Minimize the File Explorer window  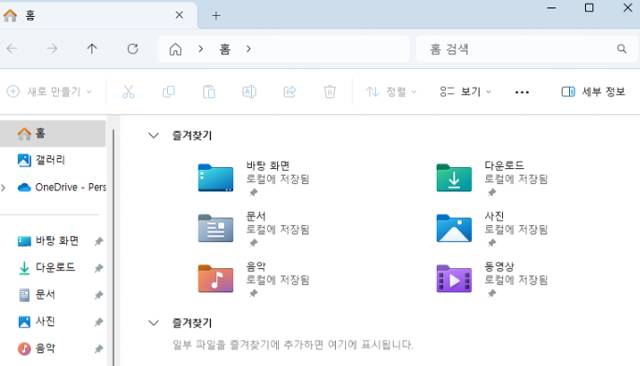pyautogui.click(x=551, y=8)
